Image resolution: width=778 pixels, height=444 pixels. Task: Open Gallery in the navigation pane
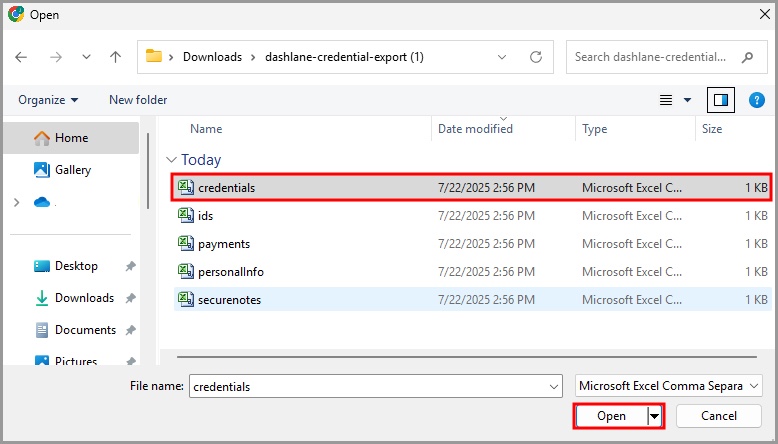(x=73, y=170)
